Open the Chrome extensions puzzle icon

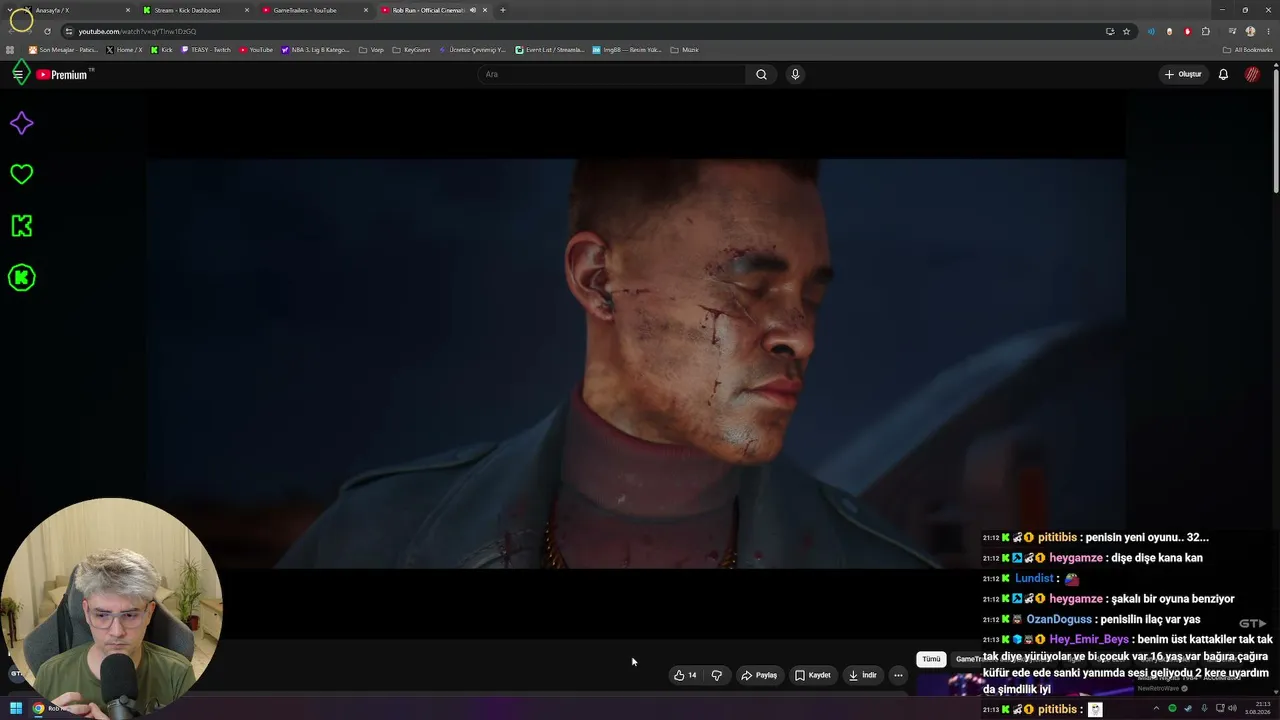(1206, 31)
